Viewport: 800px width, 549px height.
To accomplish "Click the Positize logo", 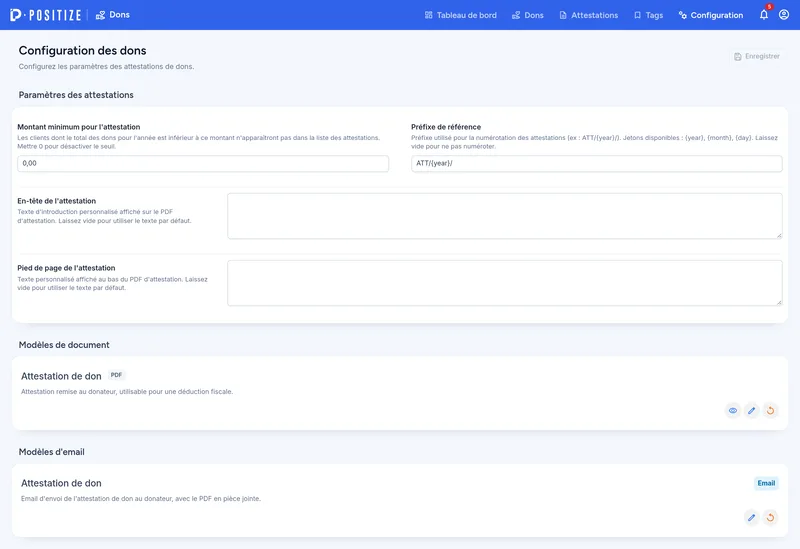I will [x=45, y=15].
